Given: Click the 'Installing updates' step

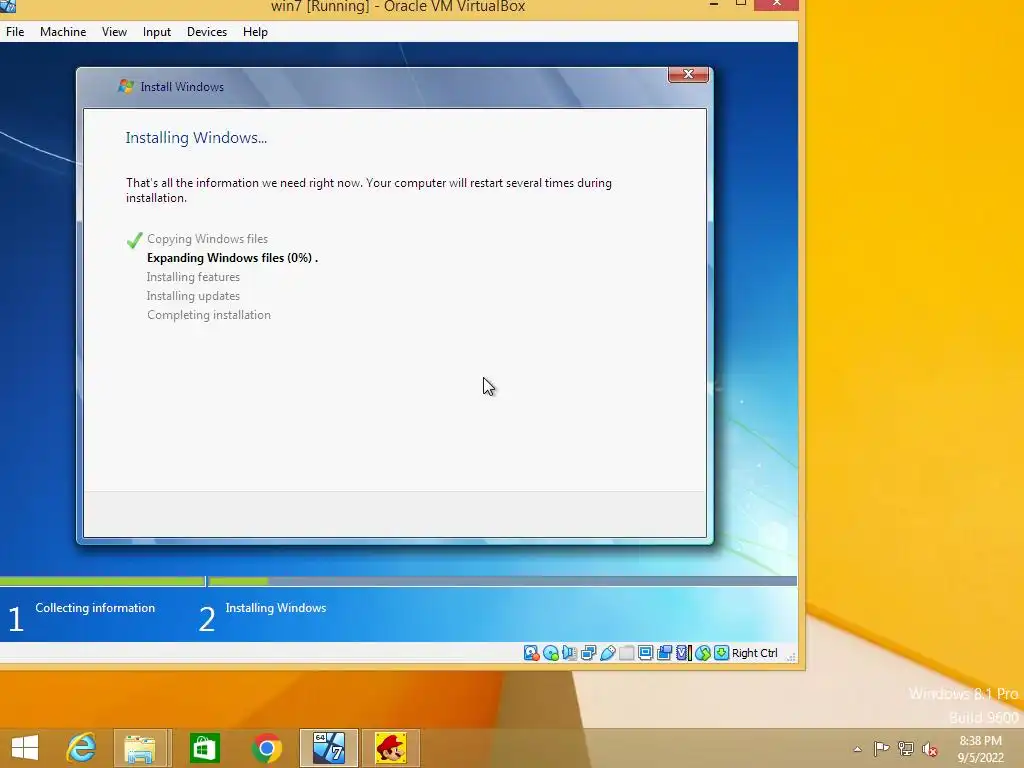Looking at the screenshot, I should pyautogui.click(x=193, y=296).
